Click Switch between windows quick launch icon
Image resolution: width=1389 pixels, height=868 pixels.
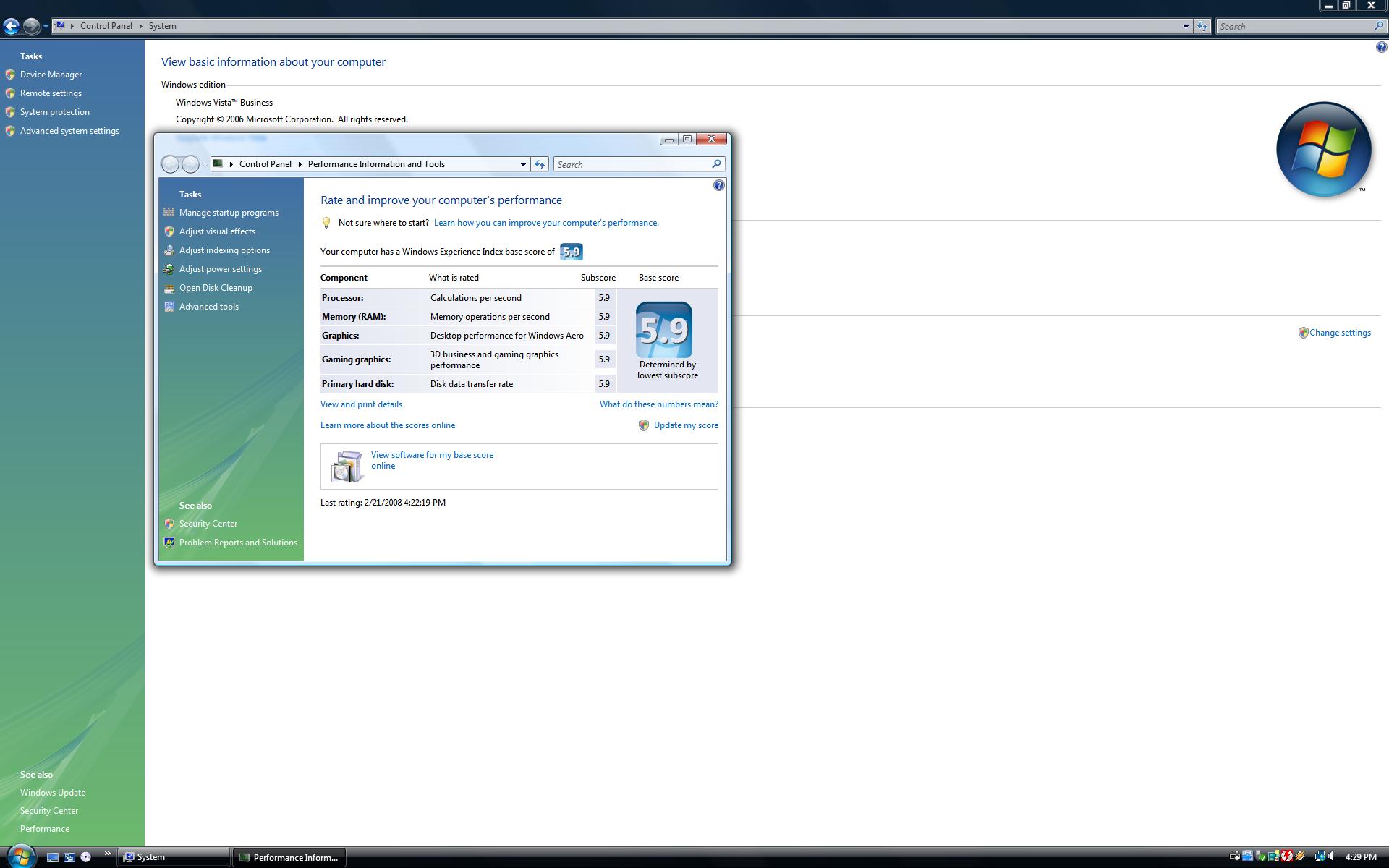coord(69,857)
